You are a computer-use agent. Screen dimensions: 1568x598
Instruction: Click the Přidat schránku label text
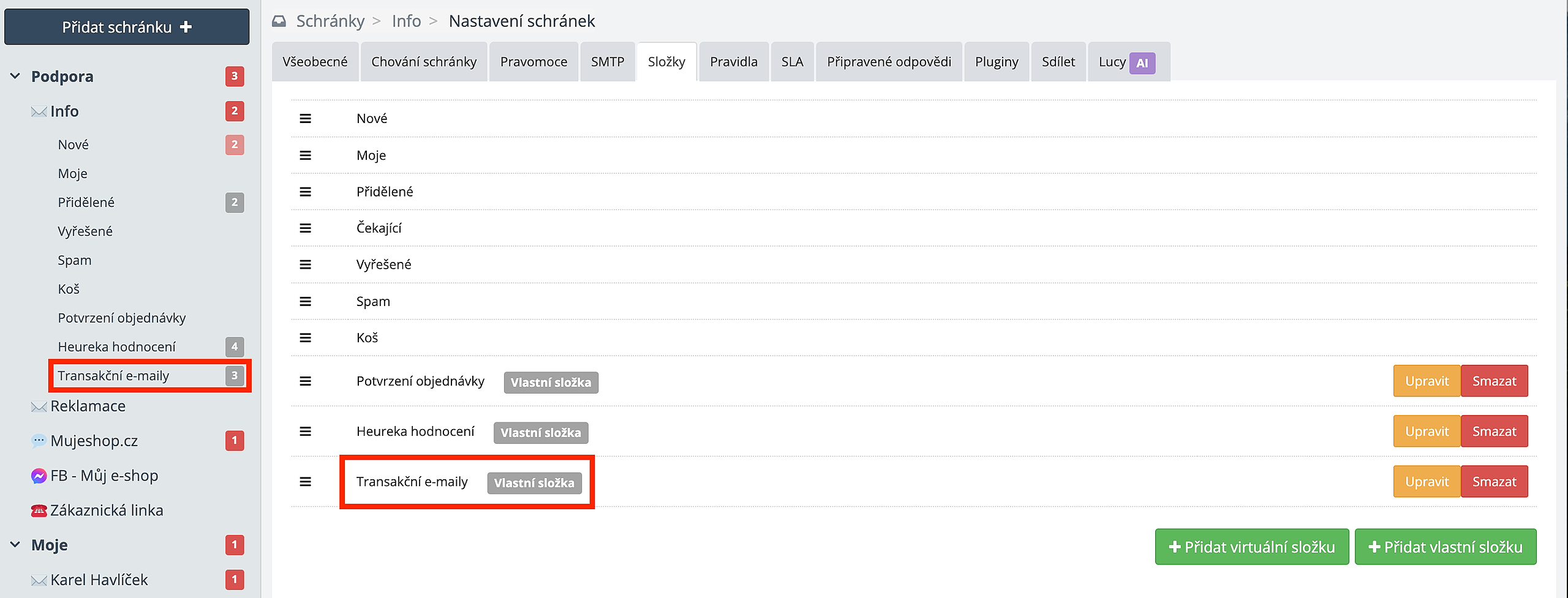[117, 28]
